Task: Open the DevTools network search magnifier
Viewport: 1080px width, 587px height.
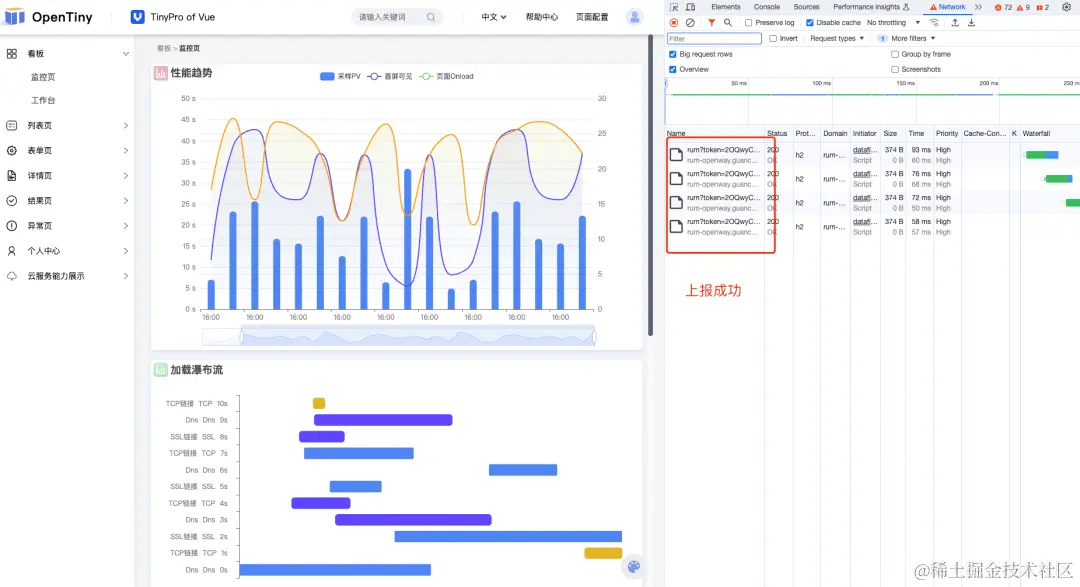Action: pos(727,23)
